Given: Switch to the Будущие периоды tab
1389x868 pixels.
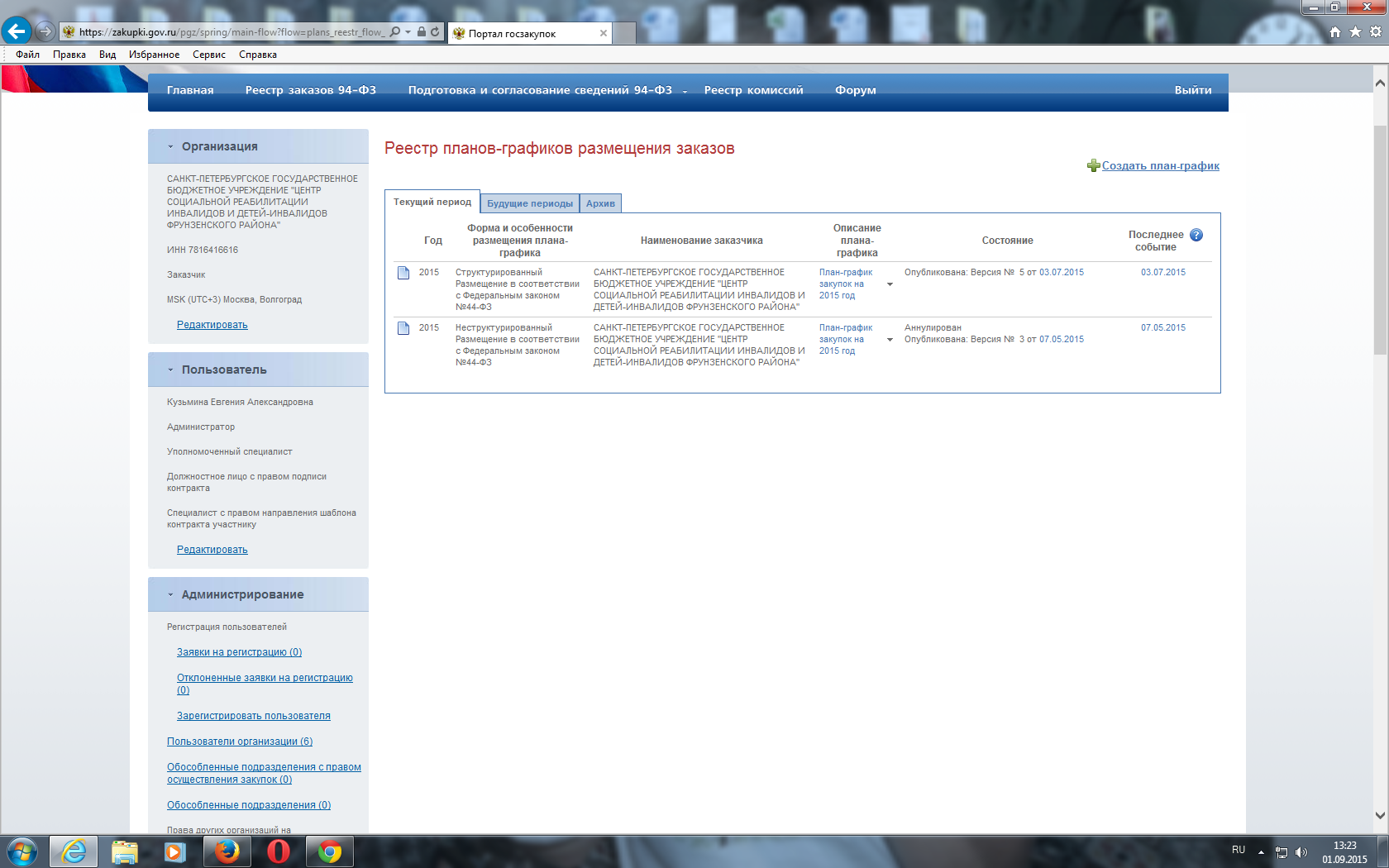Looking at the screenshot, I should tap(530, 203).
